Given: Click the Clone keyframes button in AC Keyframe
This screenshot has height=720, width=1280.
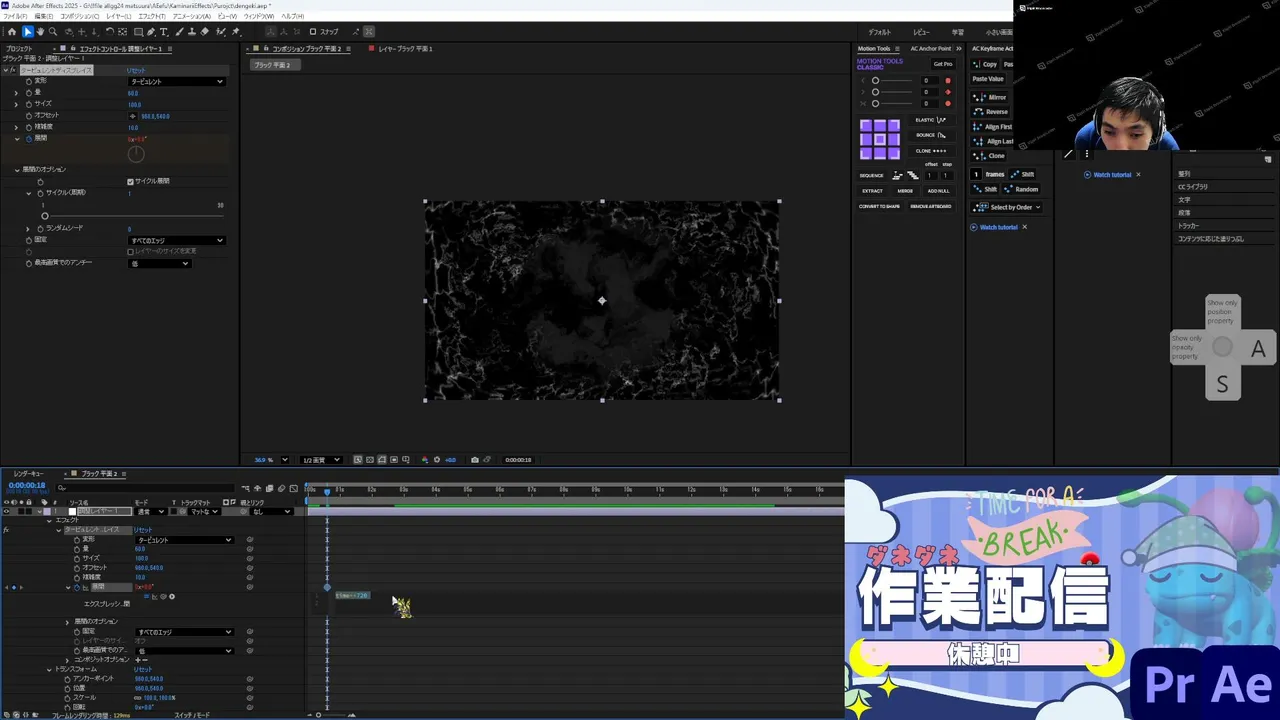Looking at the screenshot, I should click(990, 156).
